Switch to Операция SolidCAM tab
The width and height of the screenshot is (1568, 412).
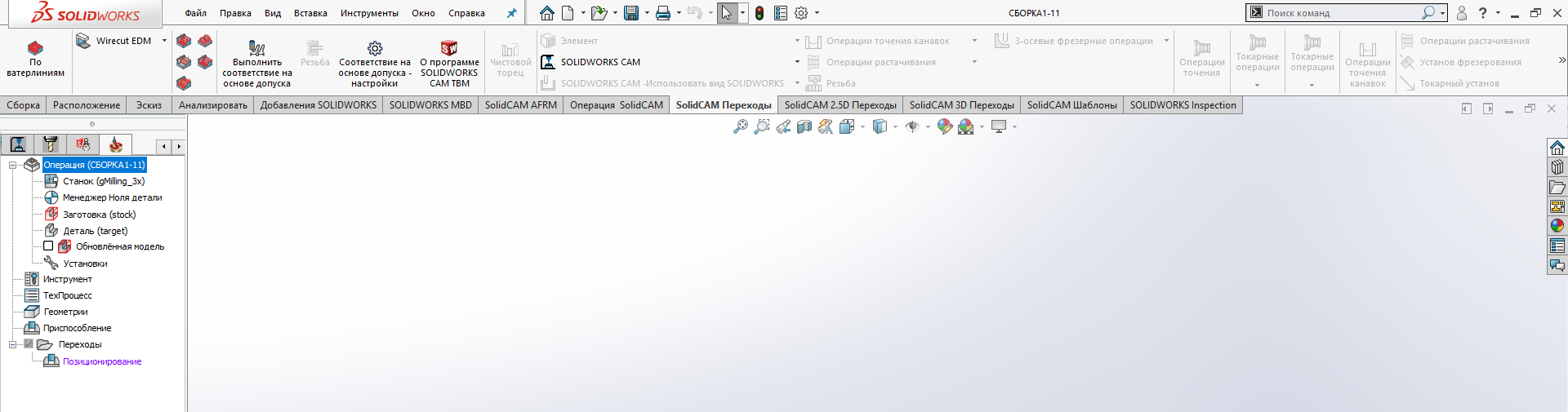click(617, 105)
